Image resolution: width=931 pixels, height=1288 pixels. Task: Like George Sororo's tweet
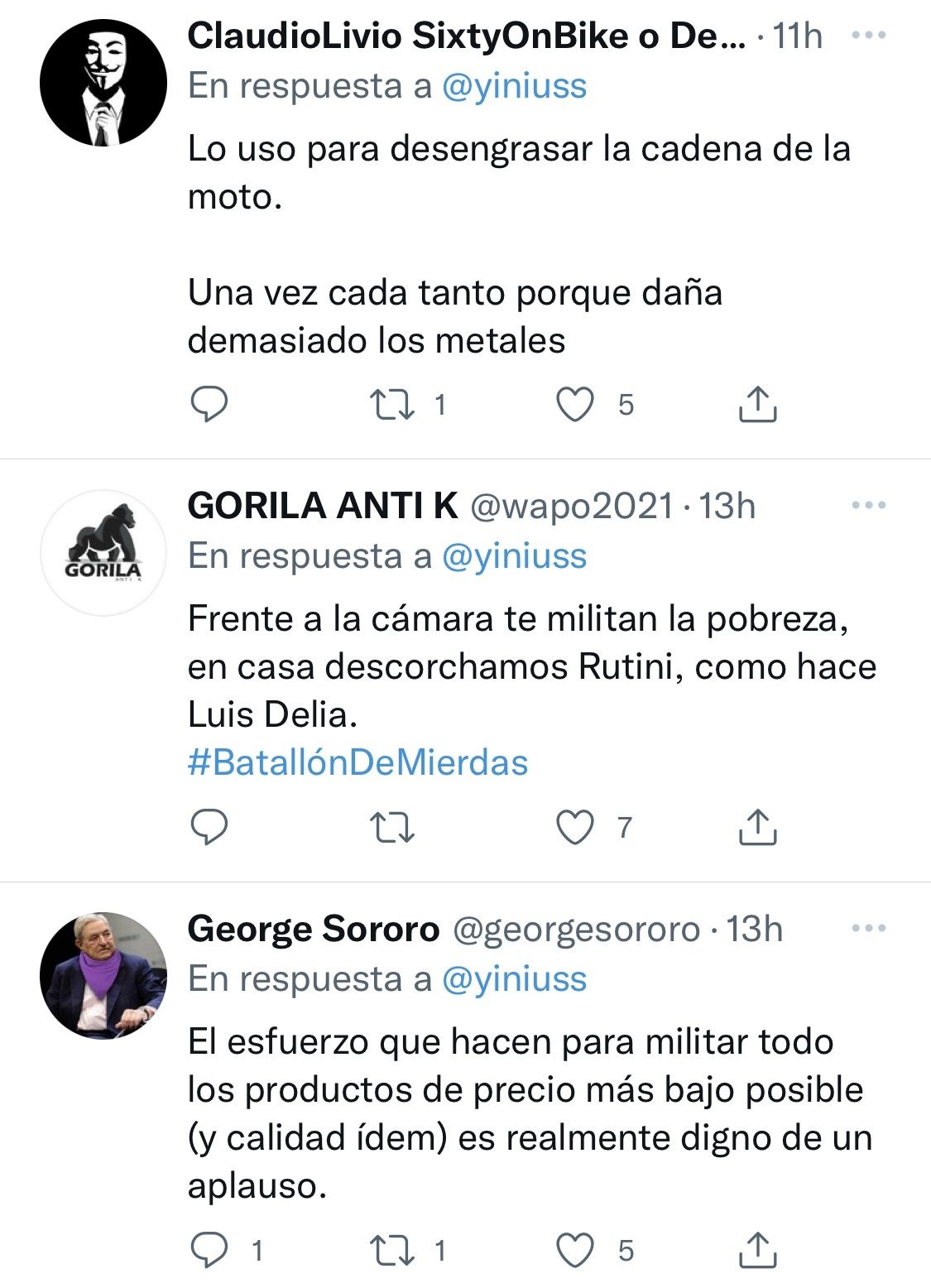pyautogui.click(x=574, y=1250)
